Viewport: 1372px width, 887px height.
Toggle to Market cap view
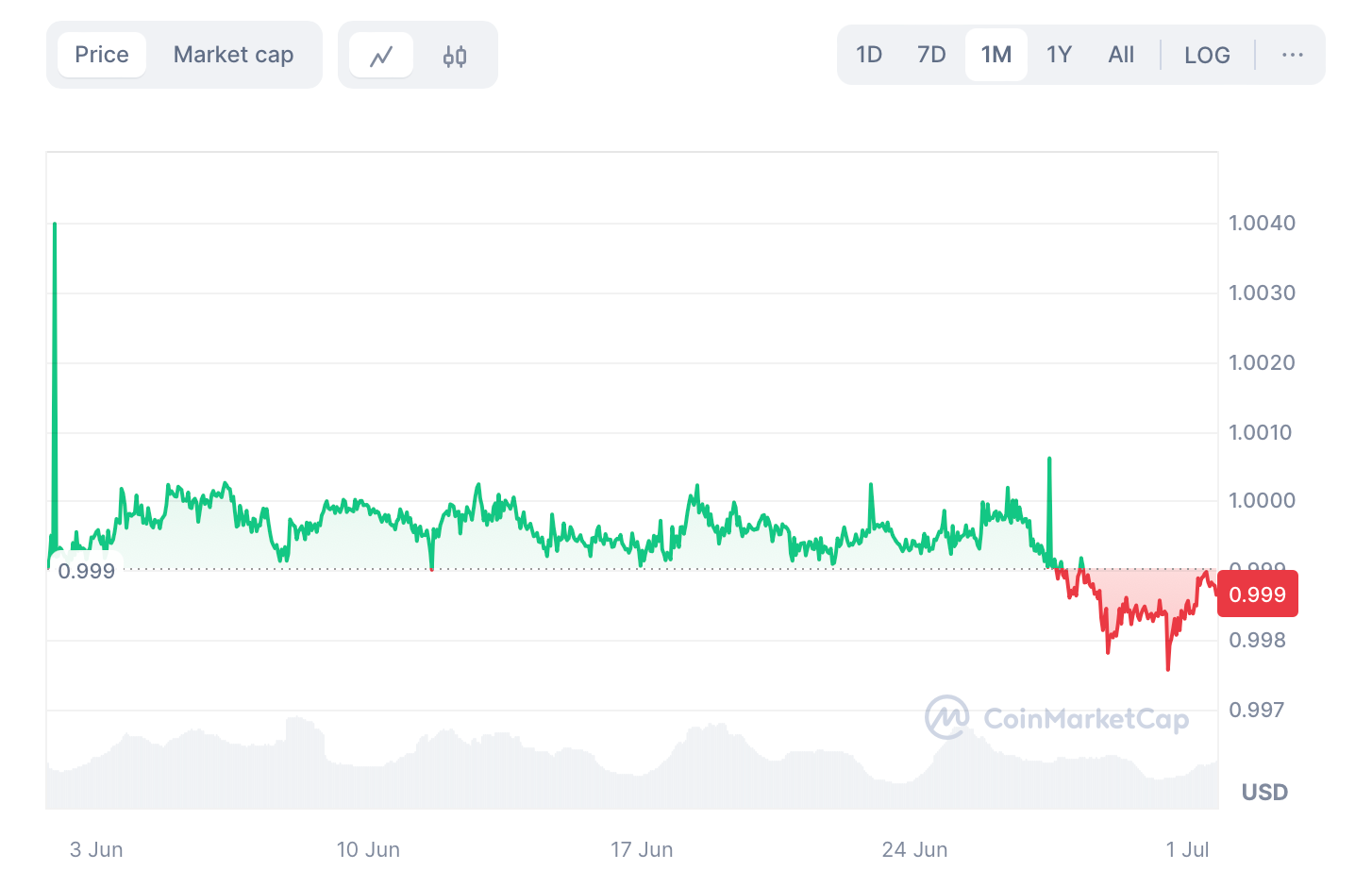coord(233,54)
